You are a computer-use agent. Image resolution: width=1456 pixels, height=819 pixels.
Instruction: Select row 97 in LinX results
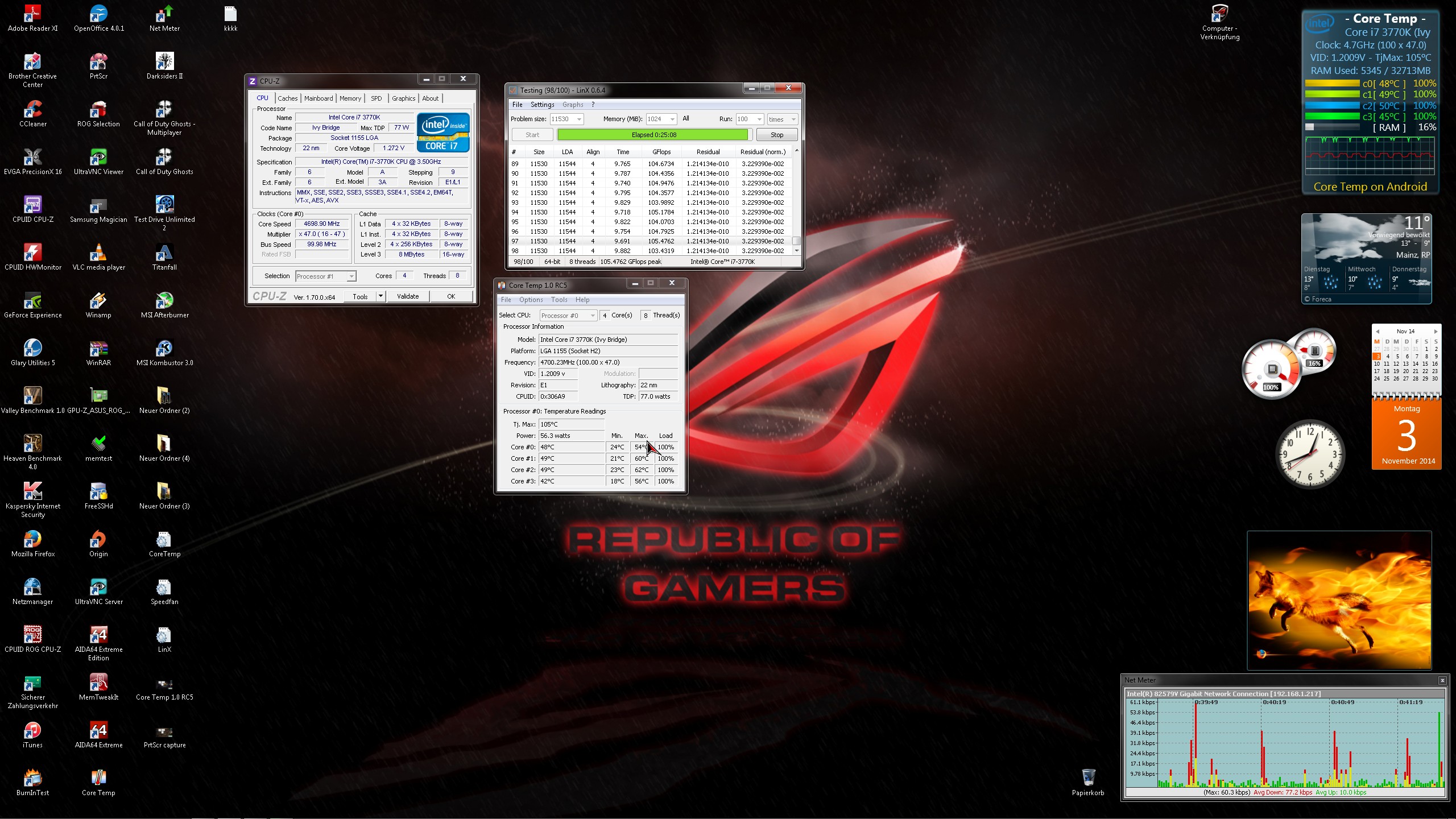point(650,241)
